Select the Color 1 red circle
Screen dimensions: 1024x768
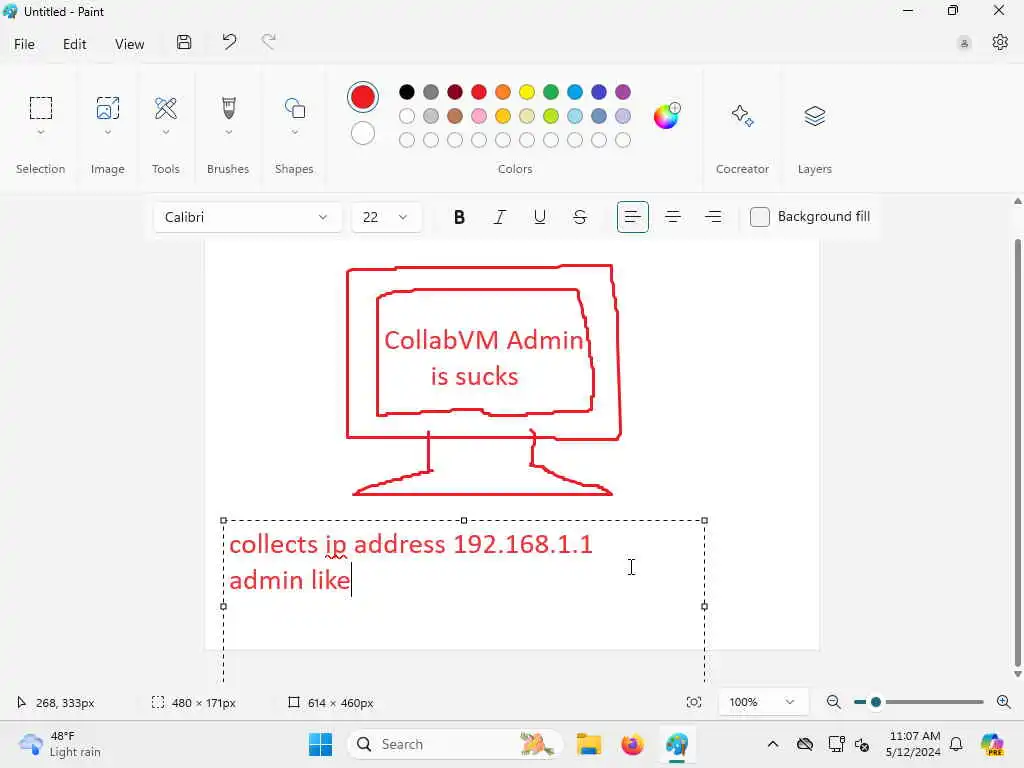(x=362, y=97)
